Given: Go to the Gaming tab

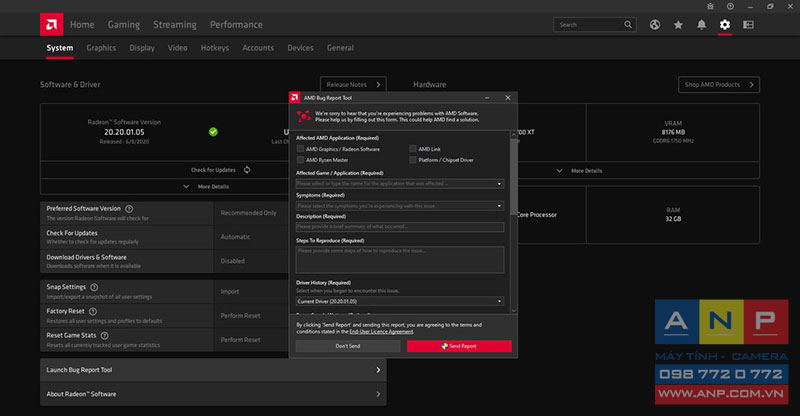Looking at the screenshot, I should [x=123, y=25].
